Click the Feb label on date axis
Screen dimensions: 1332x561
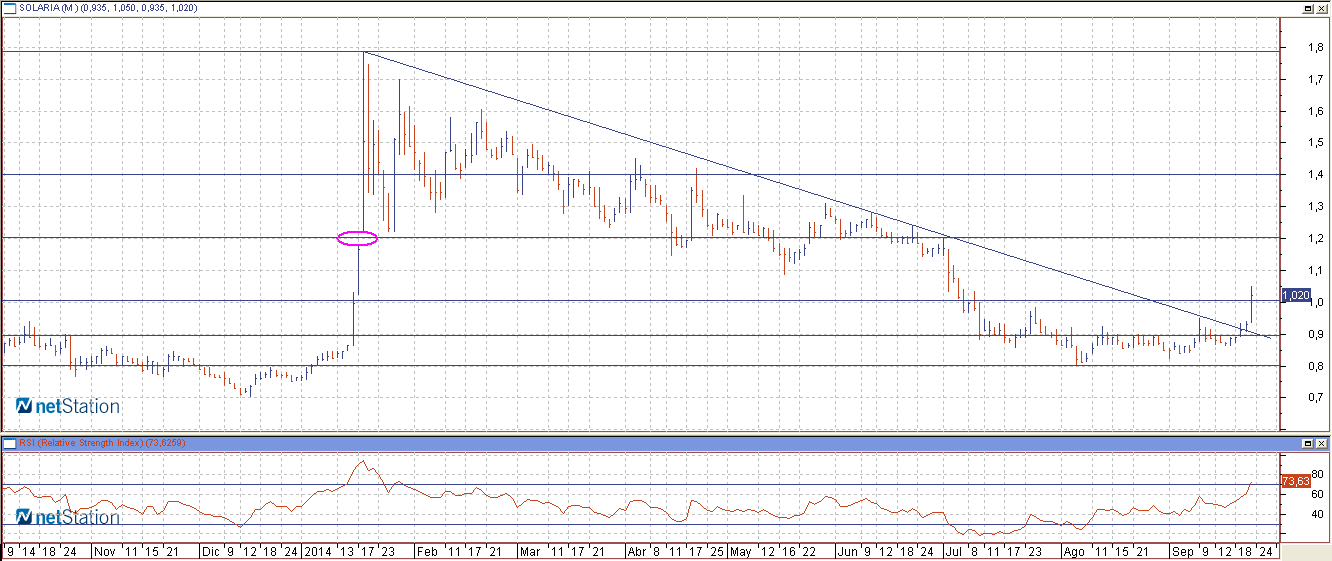coord(427,551)
